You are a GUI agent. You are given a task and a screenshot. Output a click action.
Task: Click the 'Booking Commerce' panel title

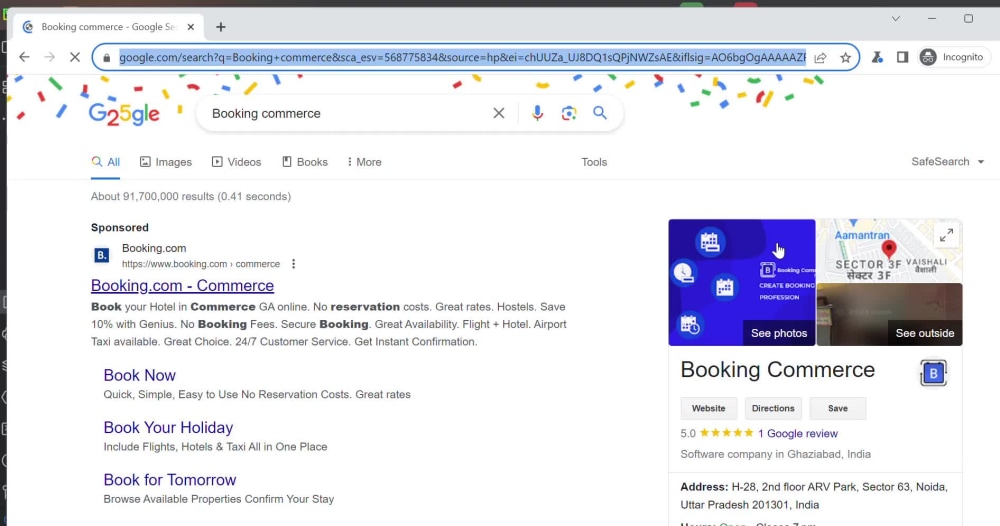tap(777, 370)
